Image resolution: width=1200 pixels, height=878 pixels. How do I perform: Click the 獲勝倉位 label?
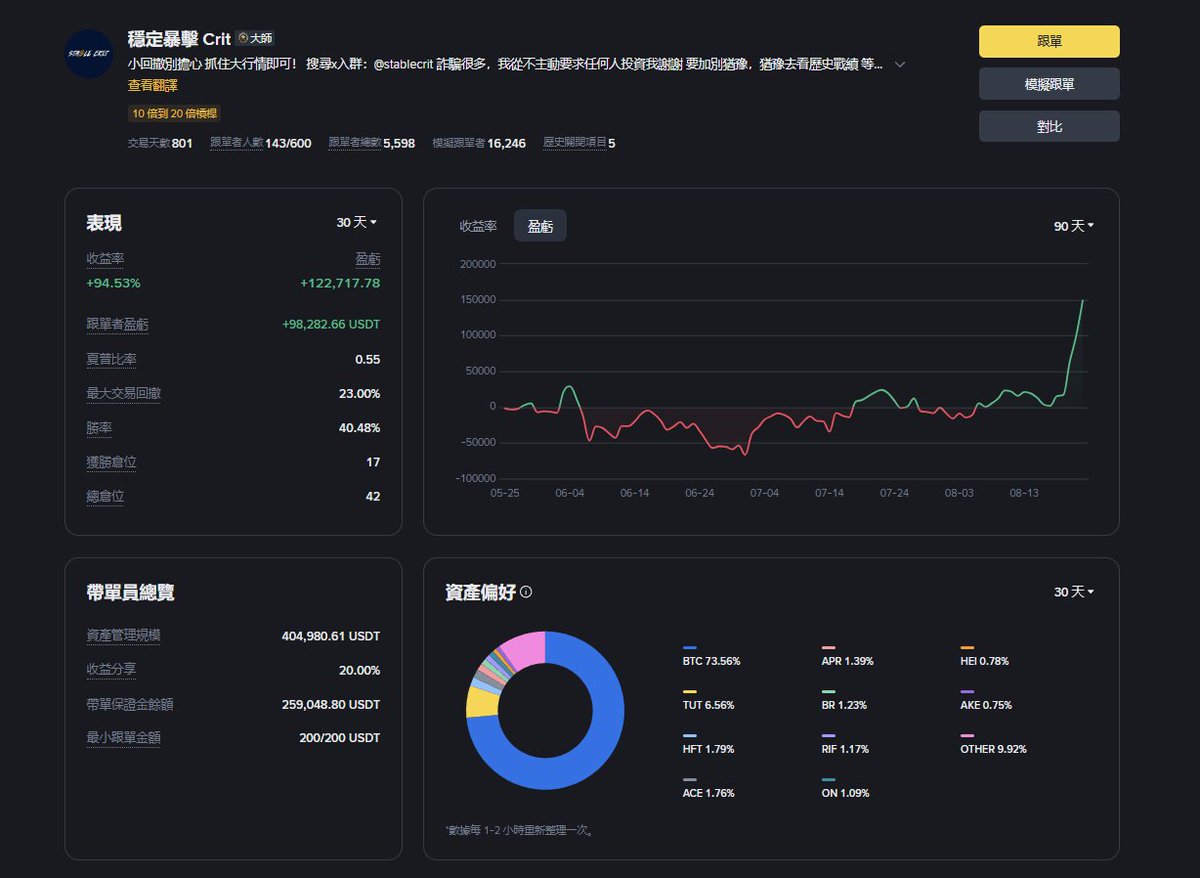pos(112,462)
